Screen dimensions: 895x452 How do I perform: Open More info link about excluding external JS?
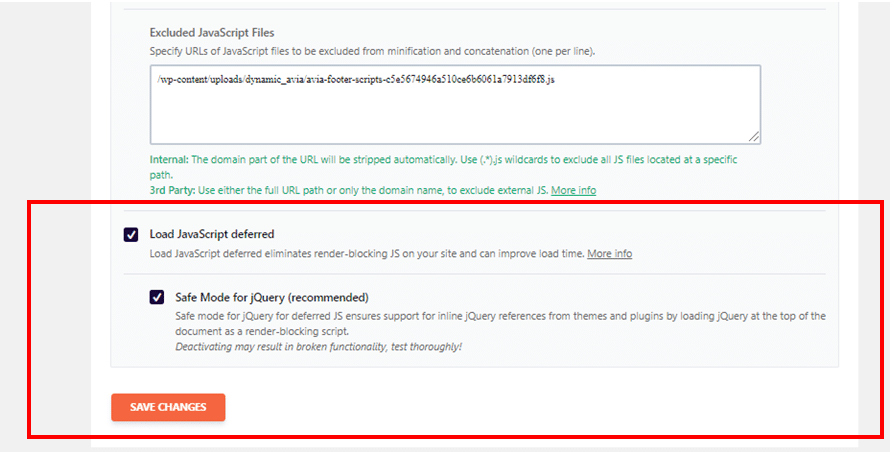coord(573,190)
